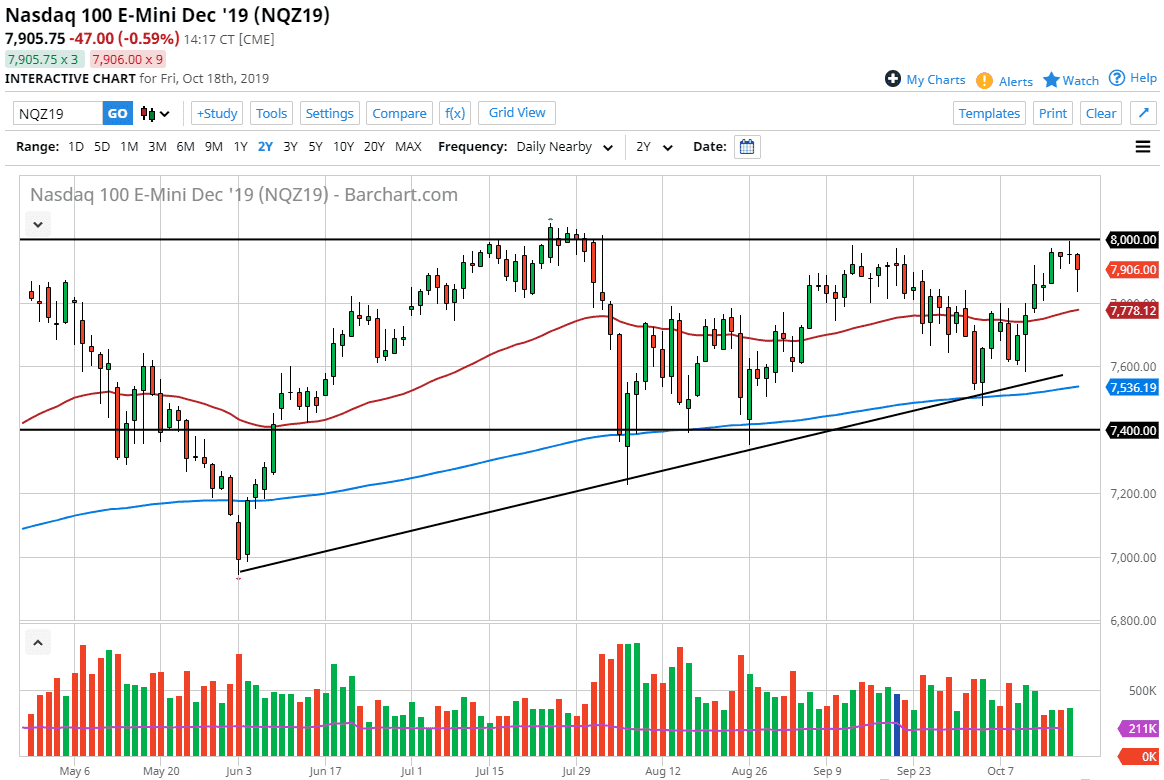The width and height of the screenshot is (1164, 780).
Task: Open the f(x) expressions tool
Action: pos(455,113)
